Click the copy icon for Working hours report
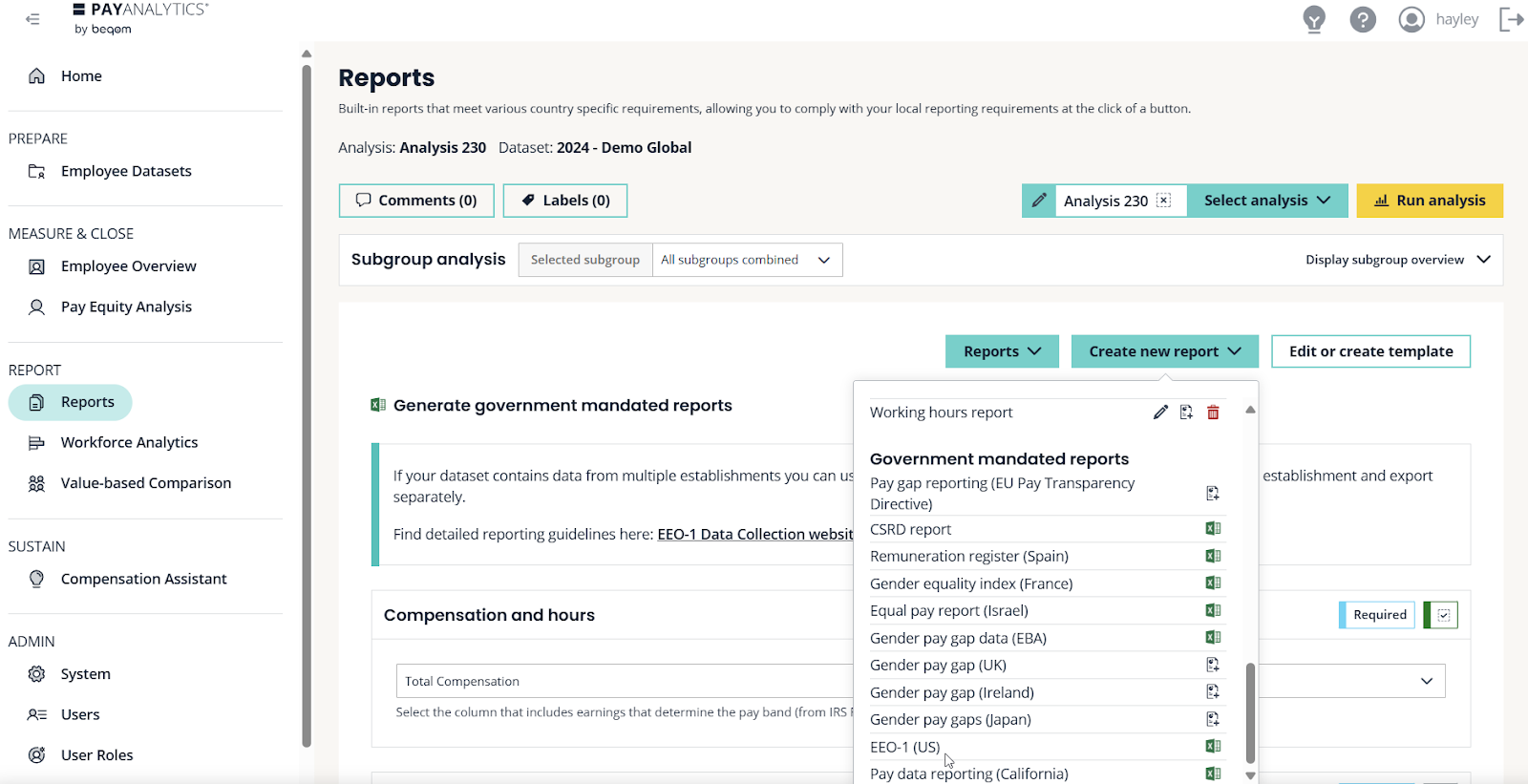The image size is (1528, 784). point(1186,413)
